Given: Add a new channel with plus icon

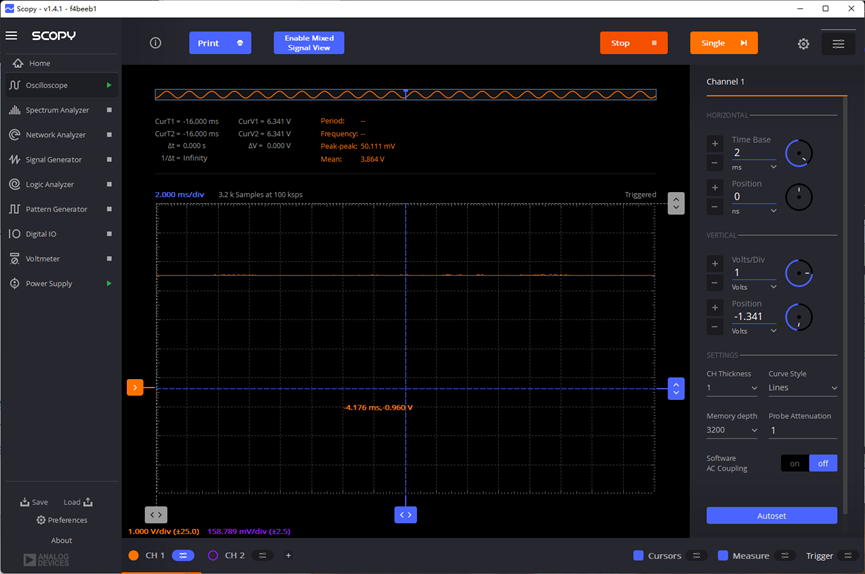Looking at the screenshot, I should (288, 555).
